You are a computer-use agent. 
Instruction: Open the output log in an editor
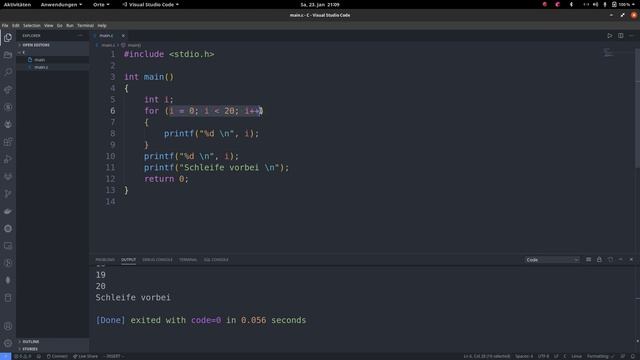click(x=610, y=260)
